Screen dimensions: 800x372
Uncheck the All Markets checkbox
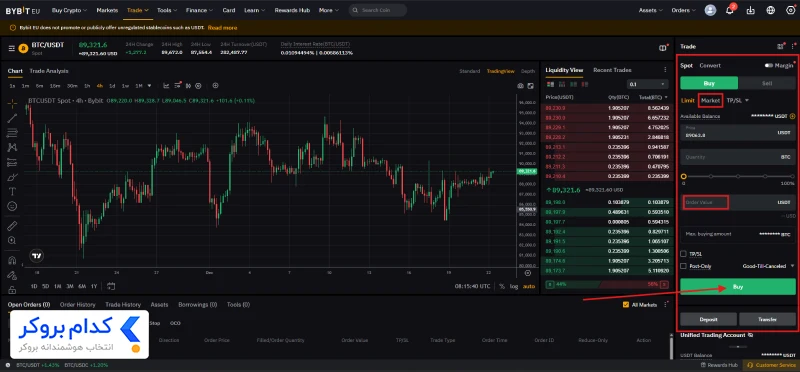(x=626, y=305)
